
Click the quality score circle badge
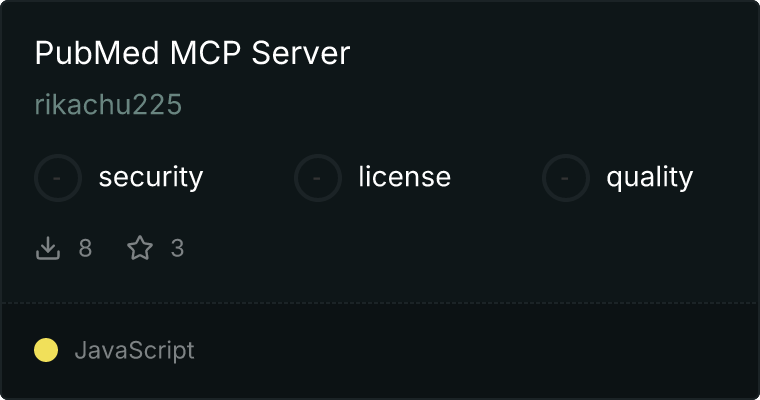coord(566,178)
